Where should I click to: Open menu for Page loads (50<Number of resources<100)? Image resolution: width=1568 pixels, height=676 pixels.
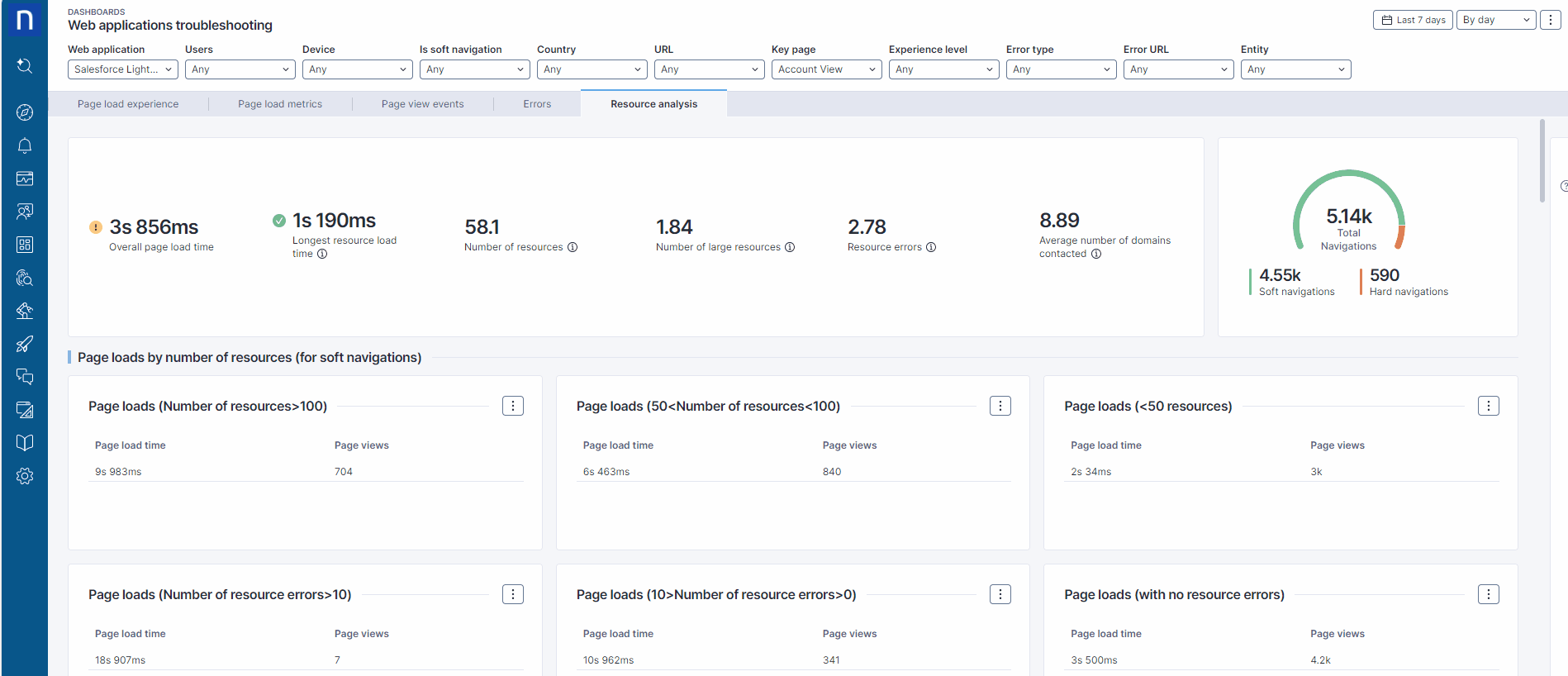click(x=1000, y=406)
